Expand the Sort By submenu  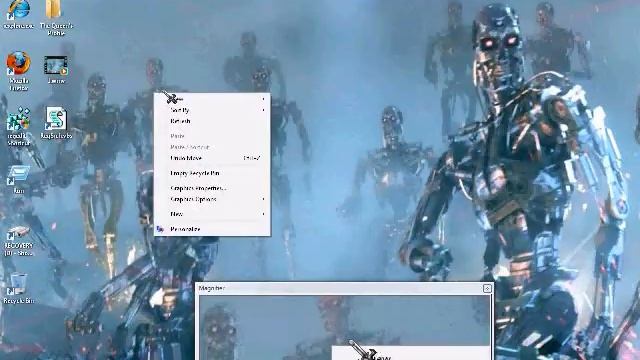coord(212,110)
